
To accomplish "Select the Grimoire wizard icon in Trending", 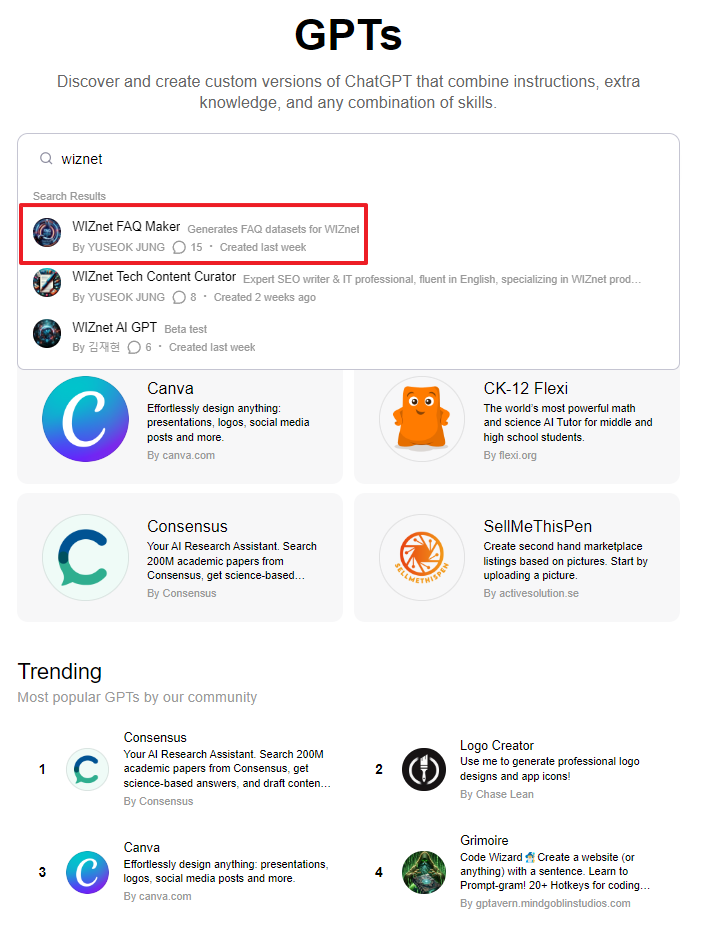I will (x=424, y=872).
